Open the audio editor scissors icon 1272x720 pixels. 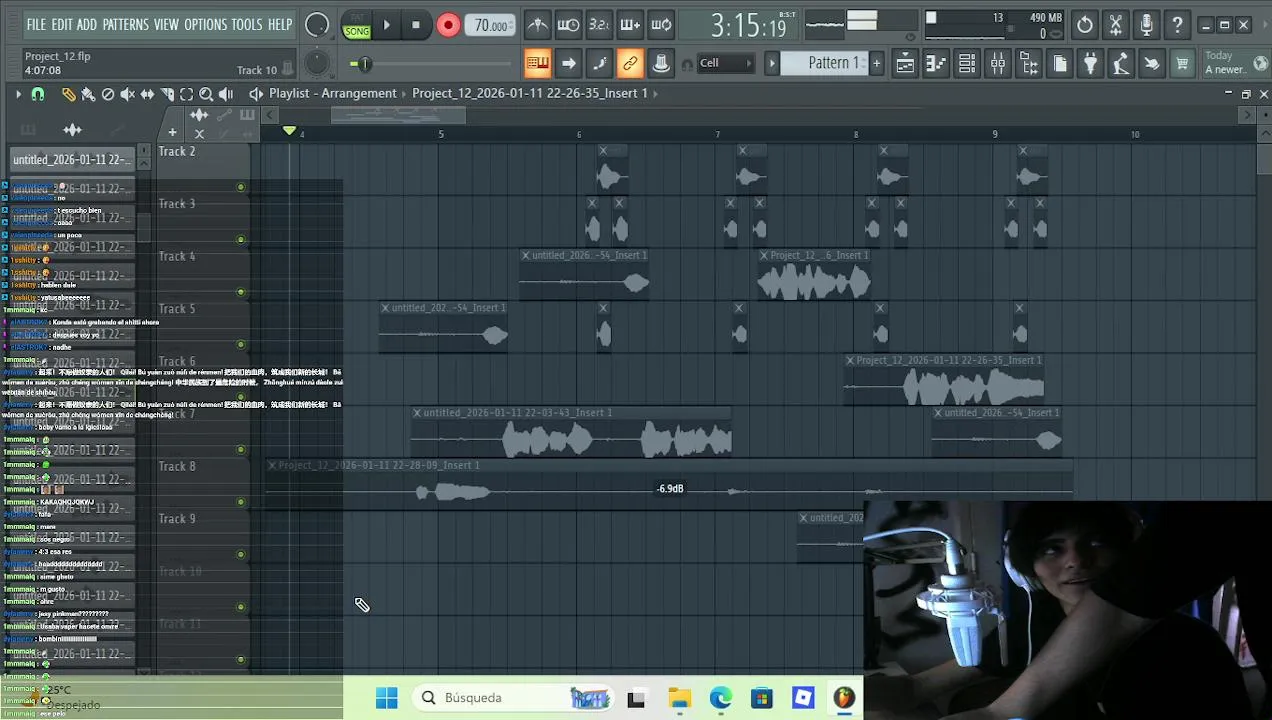coord(1116,25)
